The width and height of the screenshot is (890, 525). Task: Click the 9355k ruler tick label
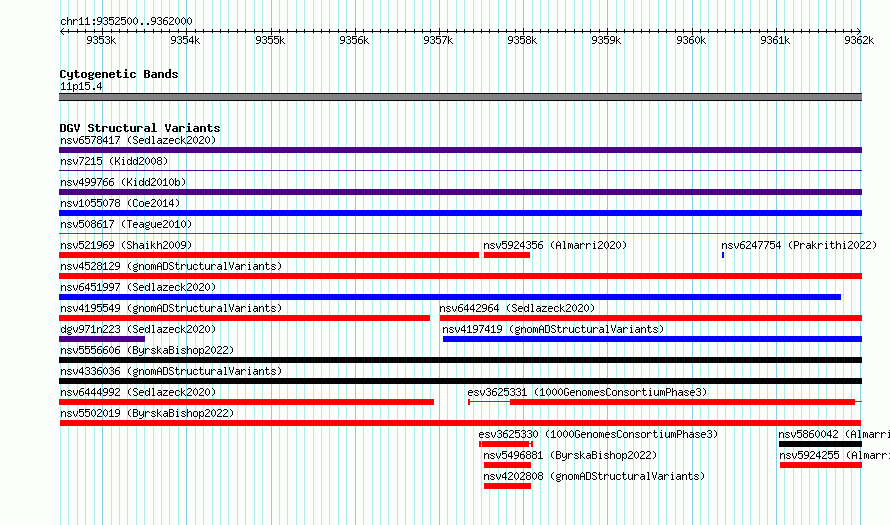coord(270,40)
